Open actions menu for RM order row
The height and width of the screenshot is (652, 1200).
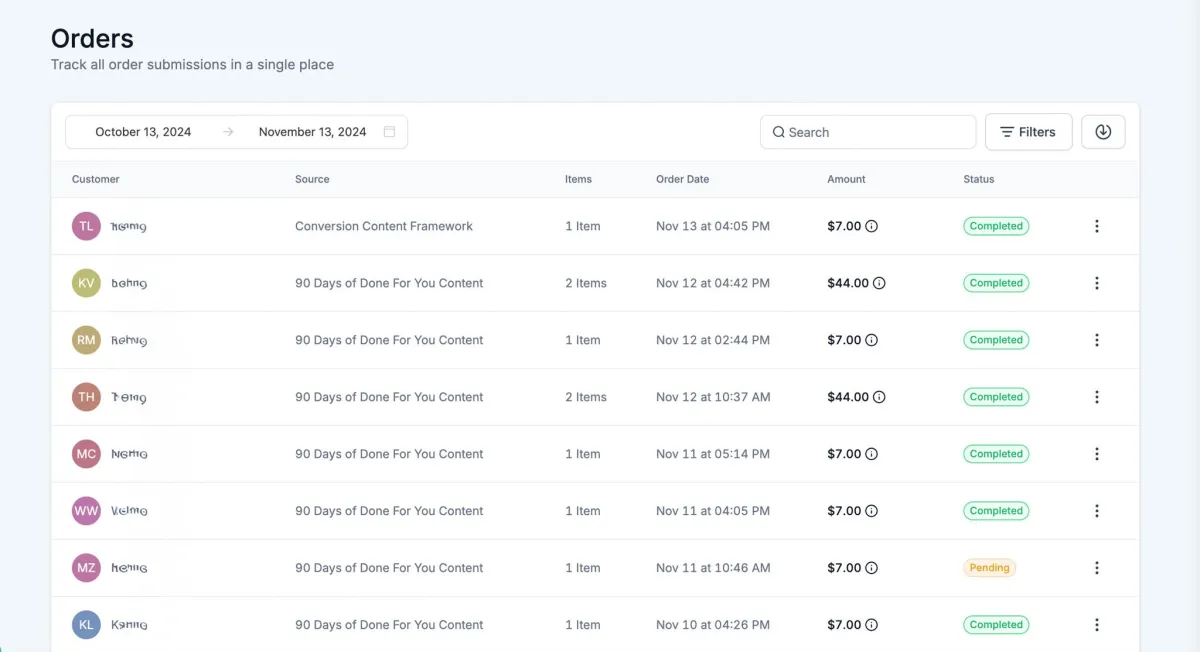click(1096, 340)
